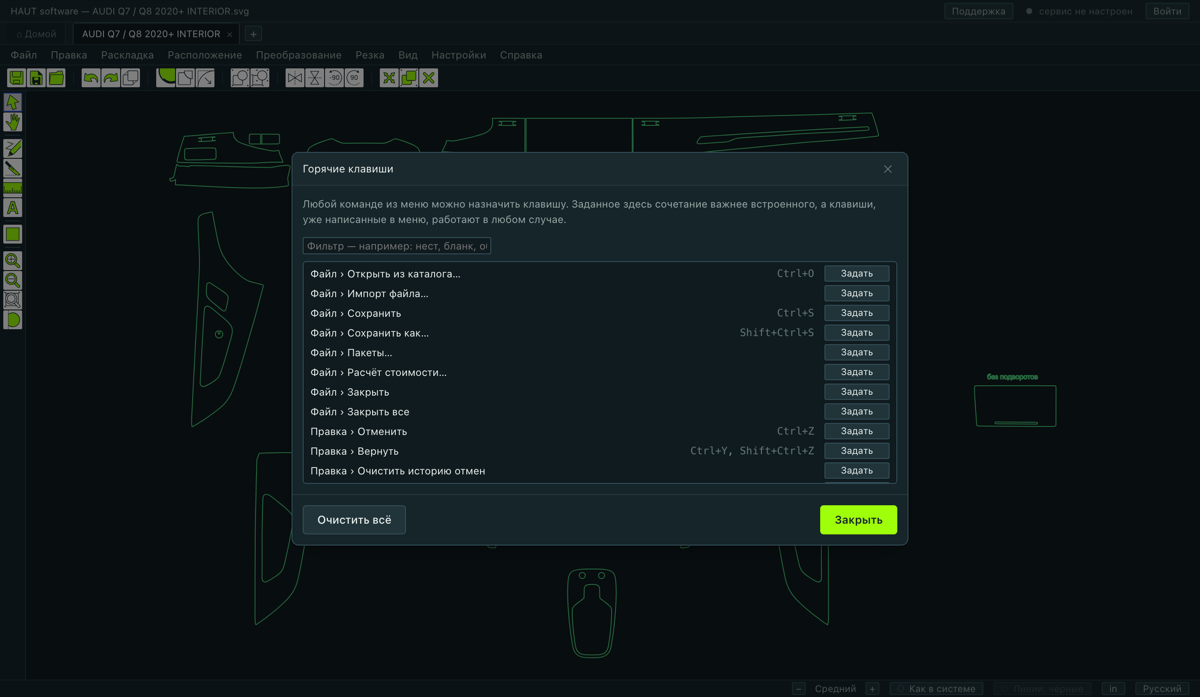Toggle the Как в системе theme option
Image resolution: width=1200 pixels, height=697 pixels.
pos(935,688)
